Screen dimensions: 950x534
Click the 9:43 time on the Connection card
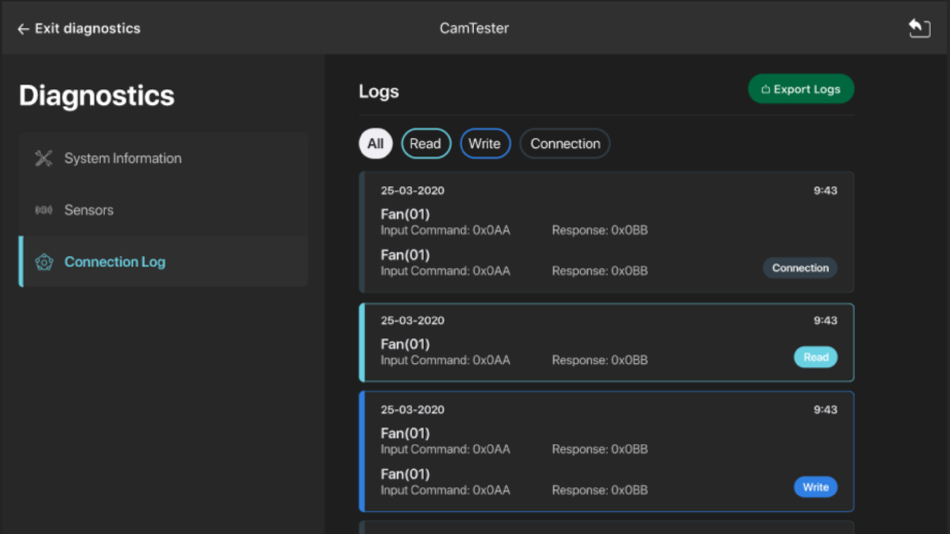pyautogui.click(x=825, y=190)
